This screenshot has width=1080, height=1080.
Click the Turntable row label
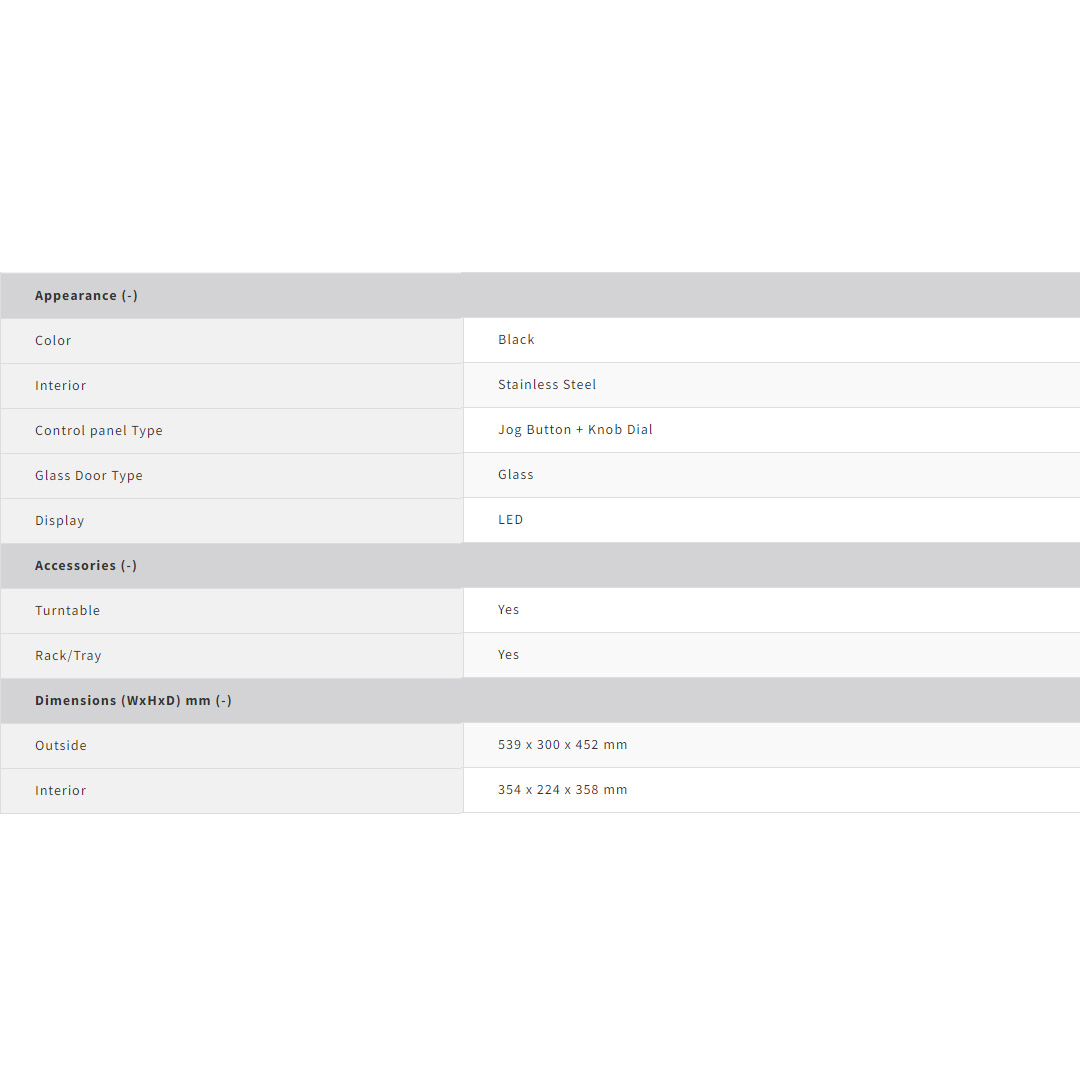coord(68,611)
